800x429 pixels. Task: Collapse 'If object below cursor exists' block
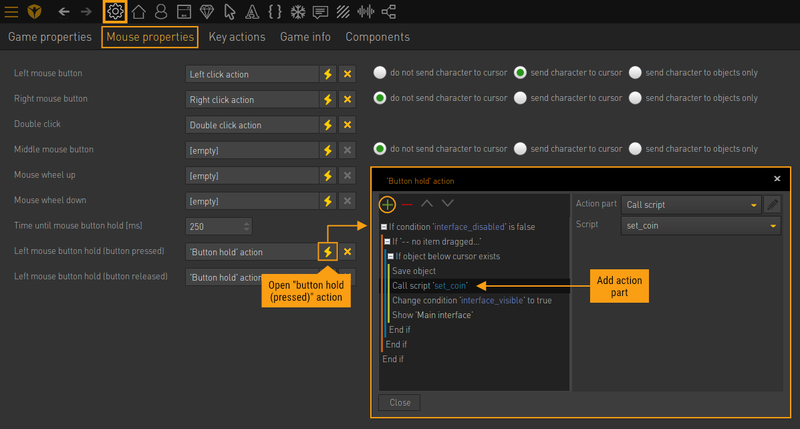pyautogui.click(x=390, y=257)
